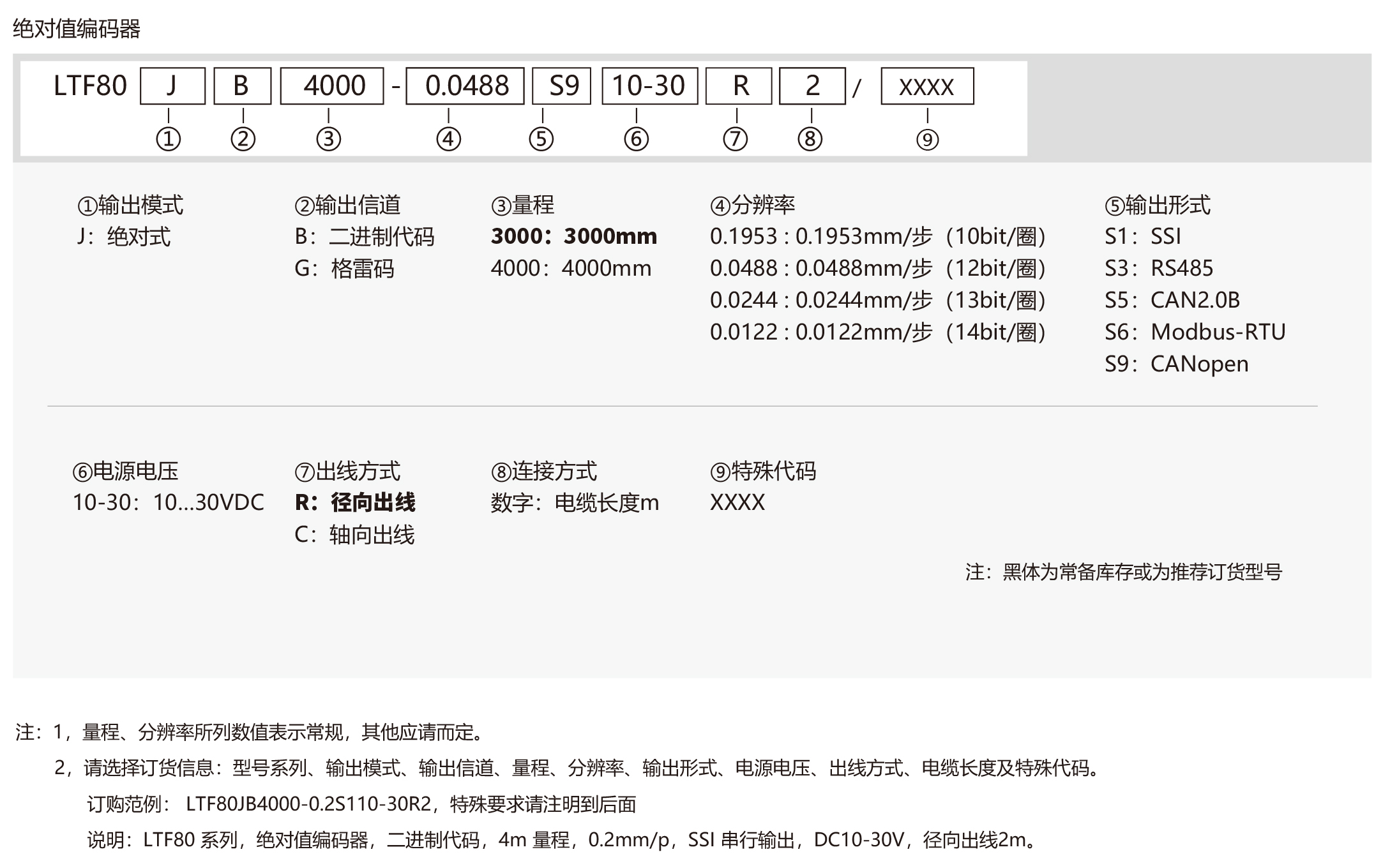Click circled number 7 under R box
Viewport: 1390px width, 868px height.
736,139
